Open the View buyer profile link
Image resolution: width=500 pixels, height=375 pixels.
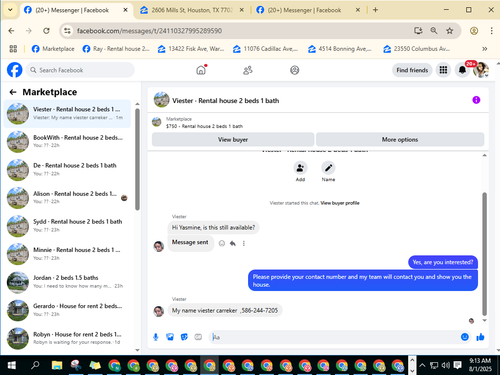(340, 203)
